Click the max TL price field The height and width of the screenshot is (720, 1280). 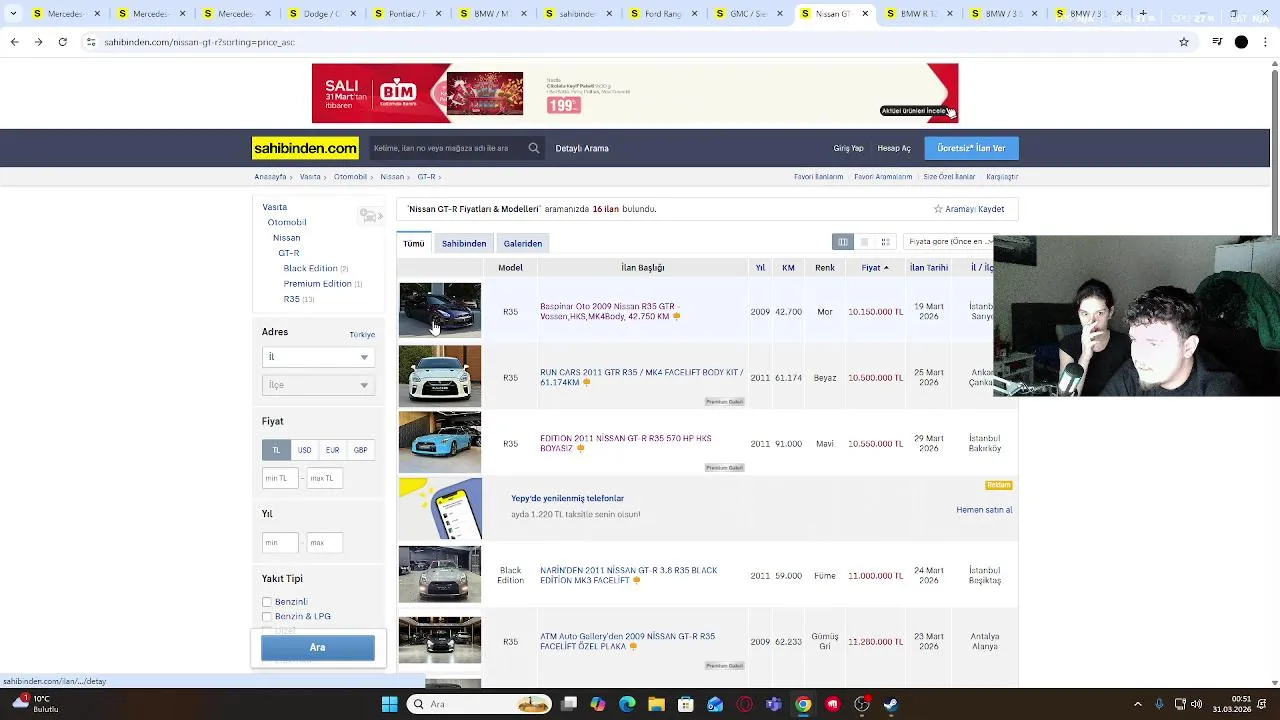pos(325,478)
